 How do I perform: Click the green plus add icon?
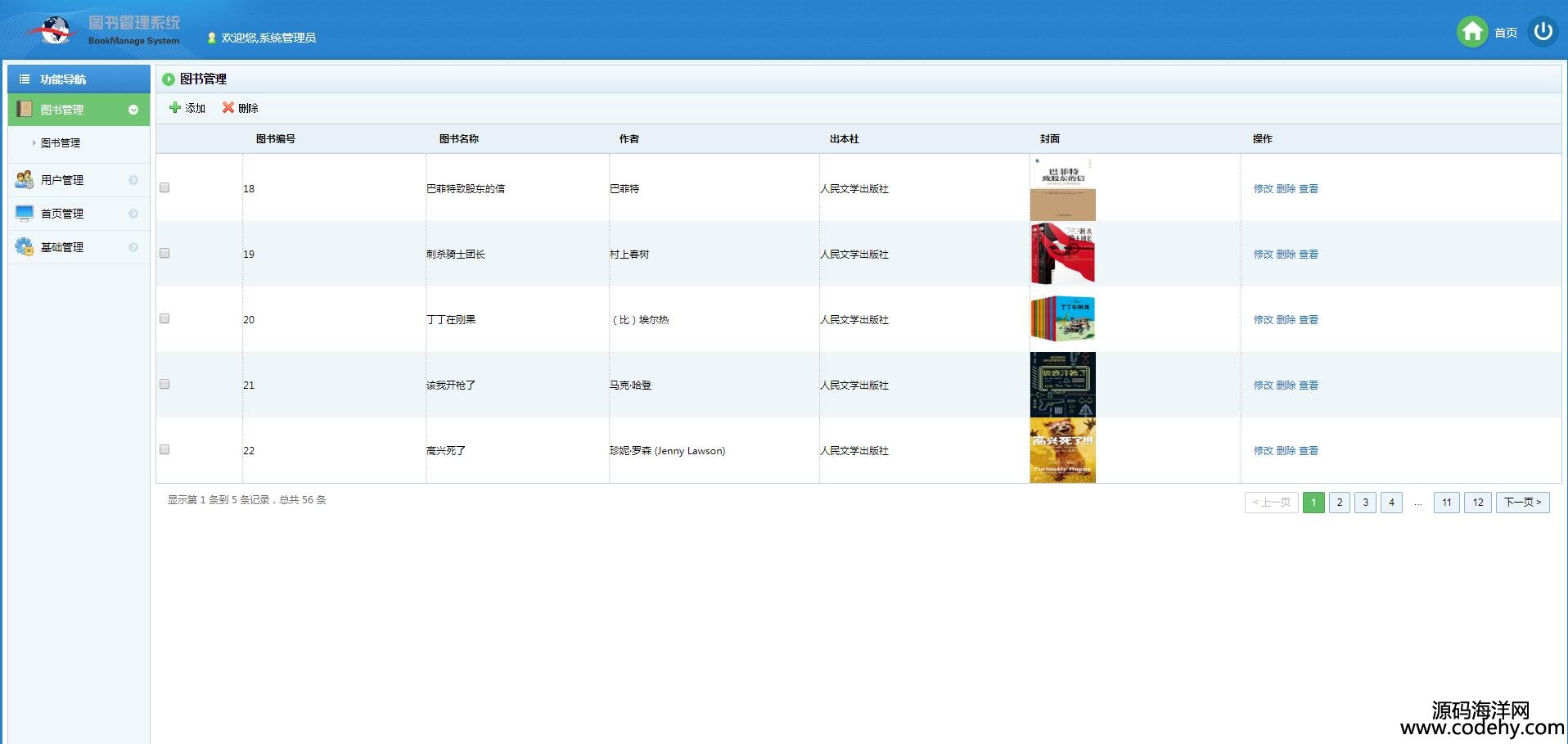174,108
